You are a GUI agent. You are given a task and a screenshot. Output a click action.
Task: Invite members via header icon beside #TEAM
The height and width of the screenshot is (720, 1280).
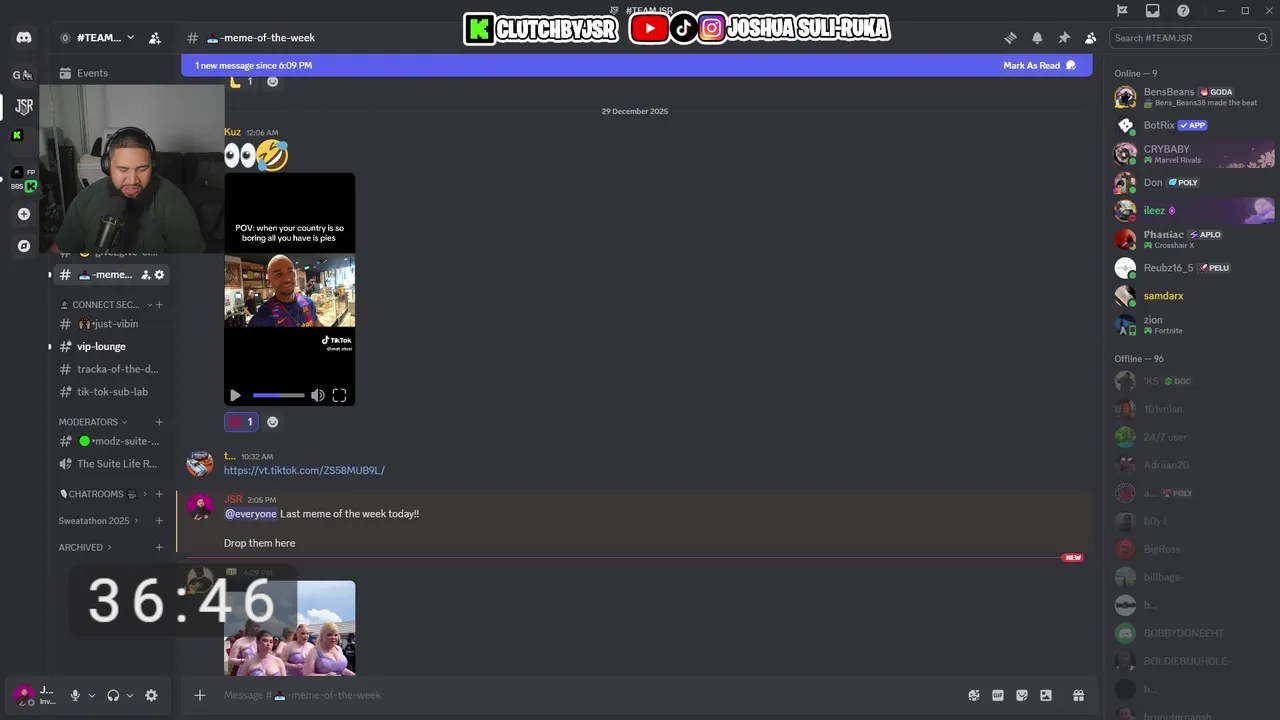155,38
